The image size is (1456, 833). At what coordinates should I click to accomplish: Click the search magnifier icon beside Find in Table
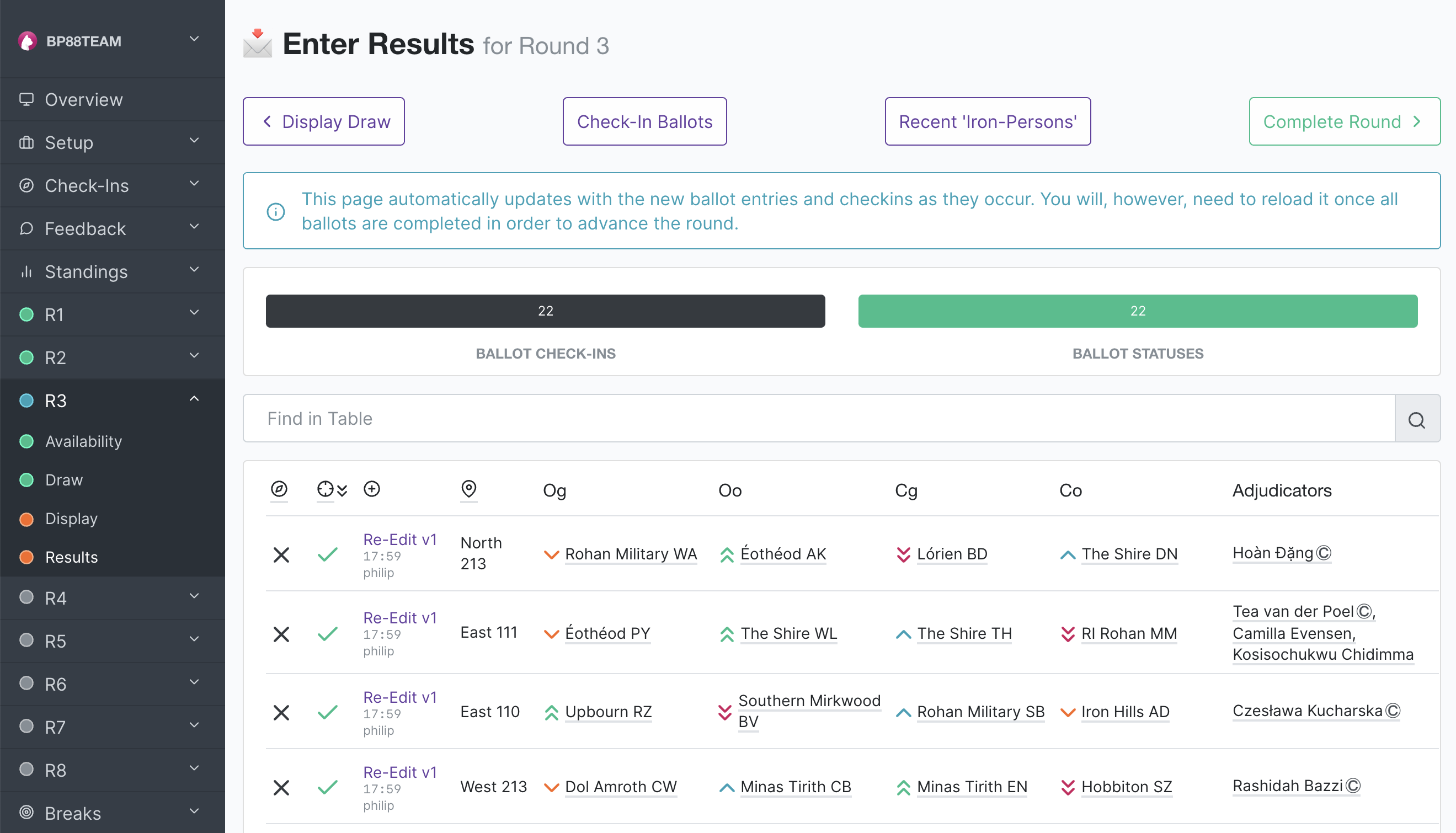click(1416, 419)
